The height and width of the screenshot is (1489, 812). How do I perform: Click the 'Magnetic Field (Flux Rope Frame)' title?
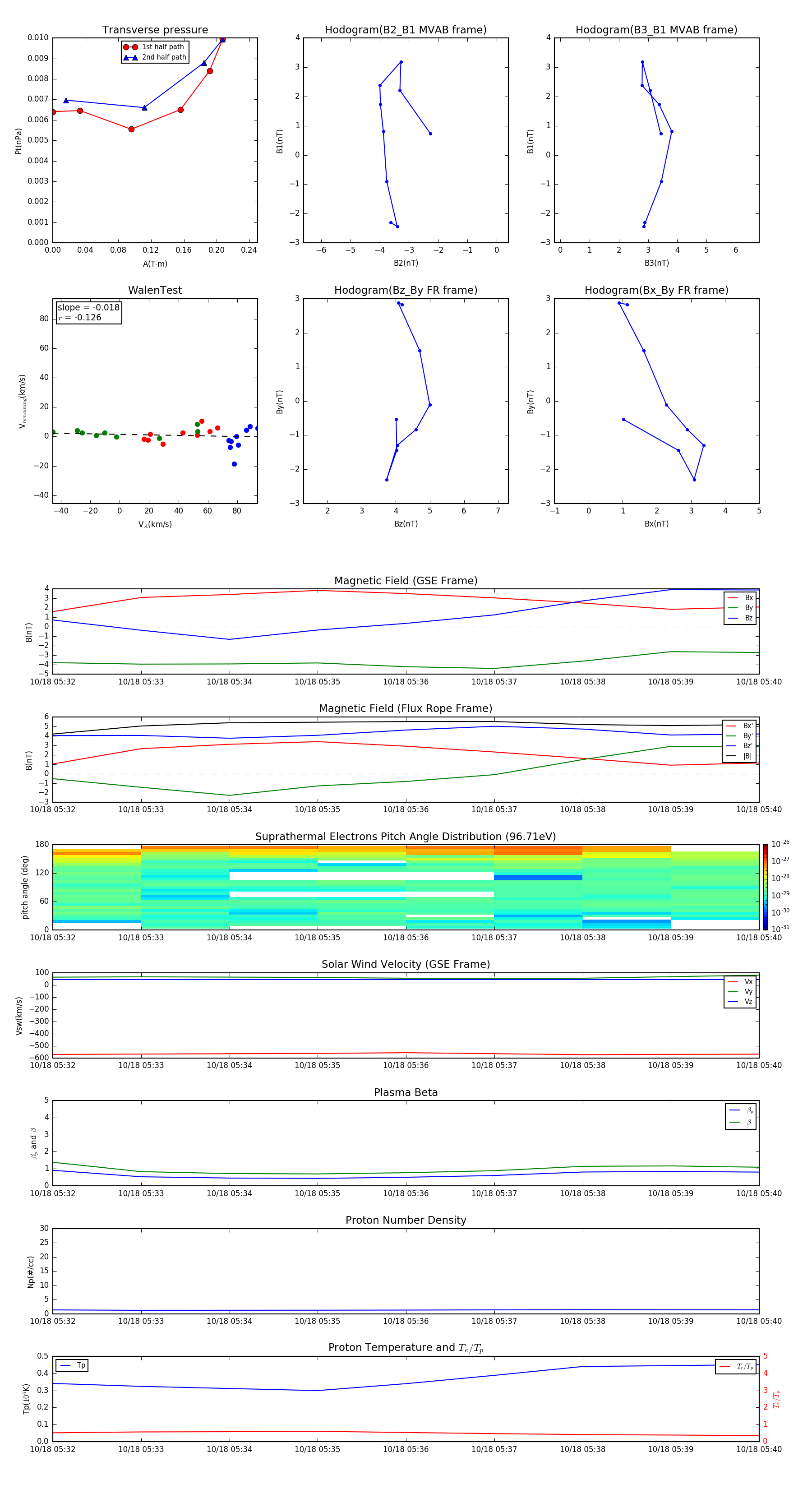tap(406, 709)
